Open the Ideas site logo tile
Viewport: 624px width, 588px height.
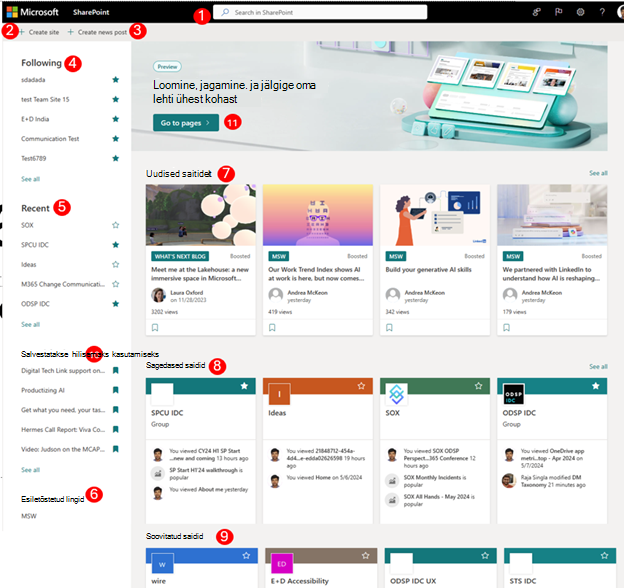pos(279,394)
